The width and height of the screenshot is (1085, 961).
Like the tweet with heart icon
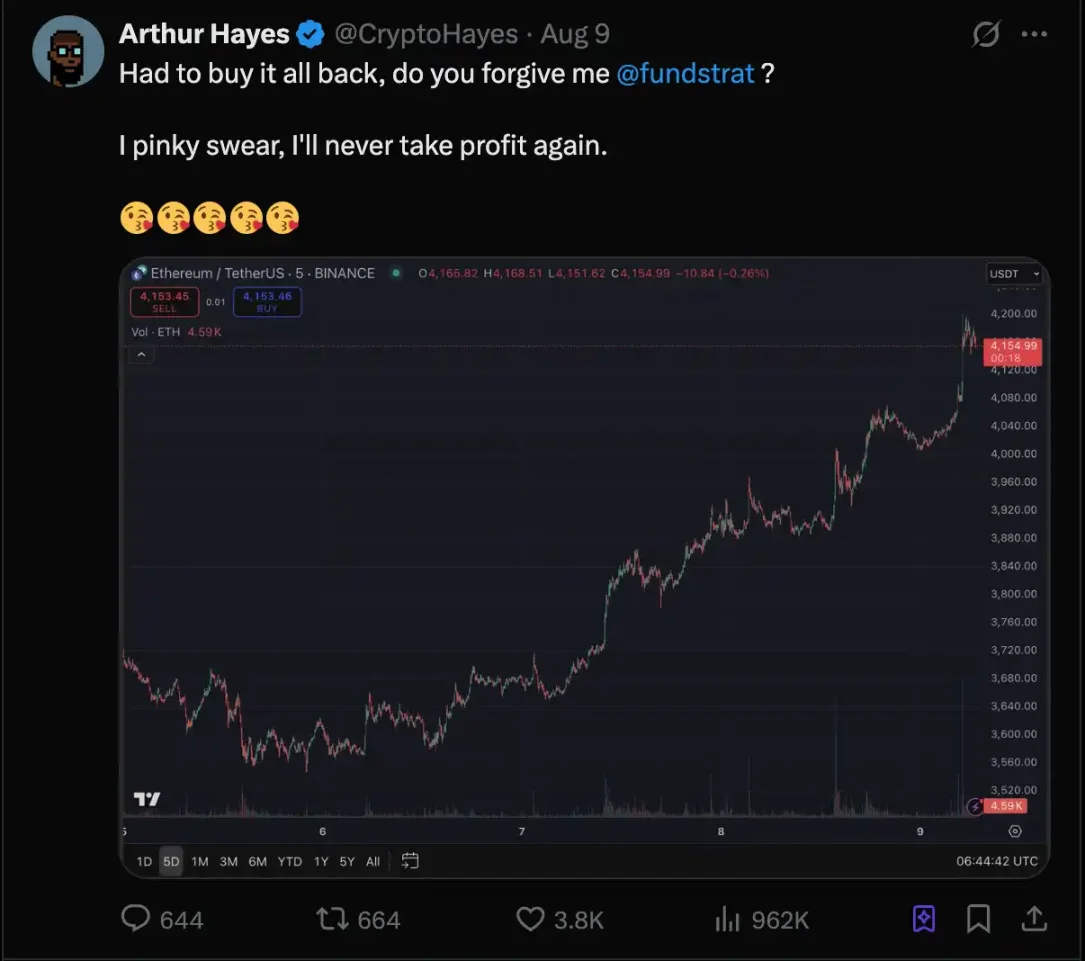(530, 918)
